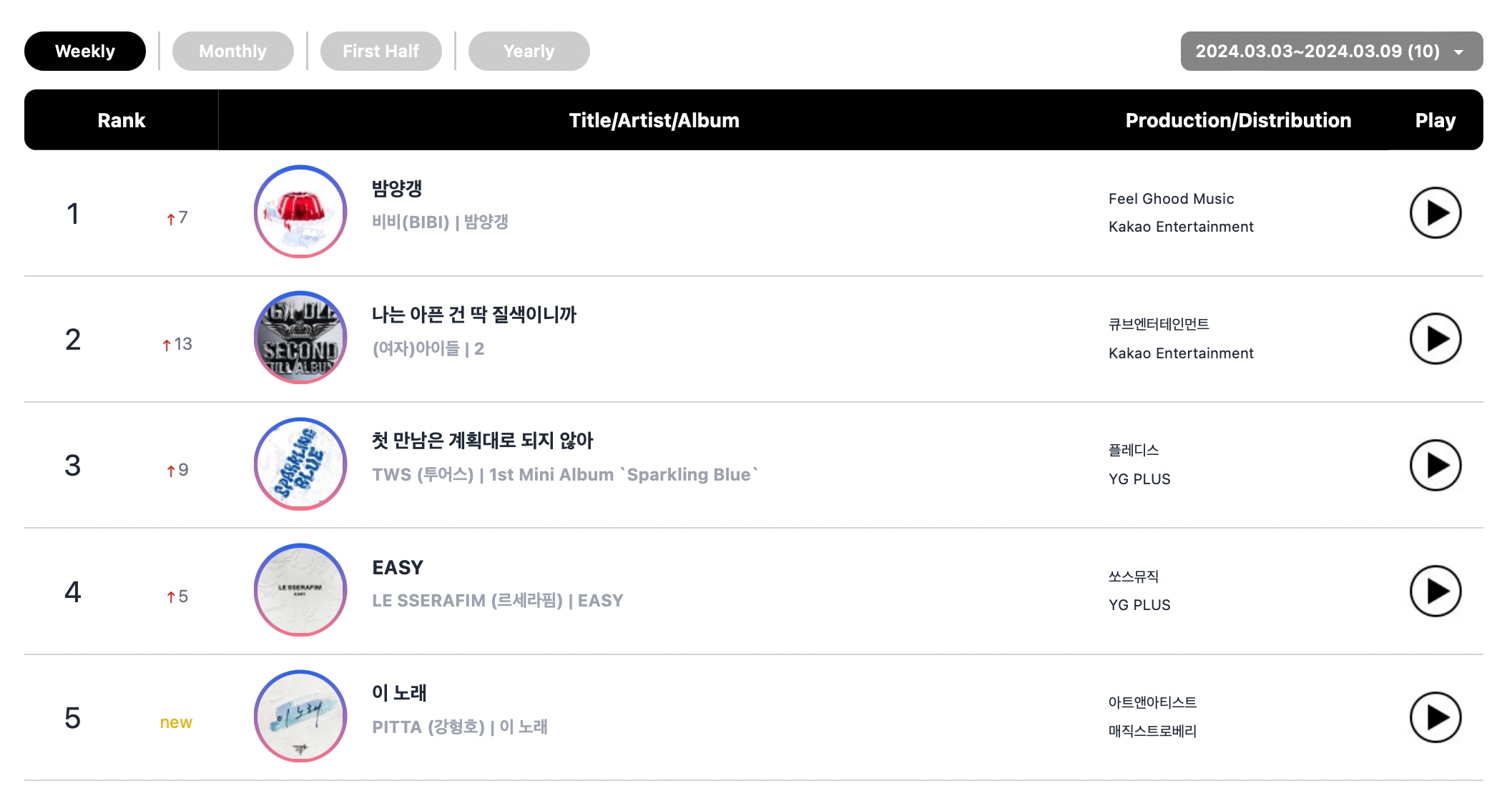The width and height of the screenshot is (1512, 791).
Task: Click the 밤양갱 red jelly album cover
Action: (300, 212)
